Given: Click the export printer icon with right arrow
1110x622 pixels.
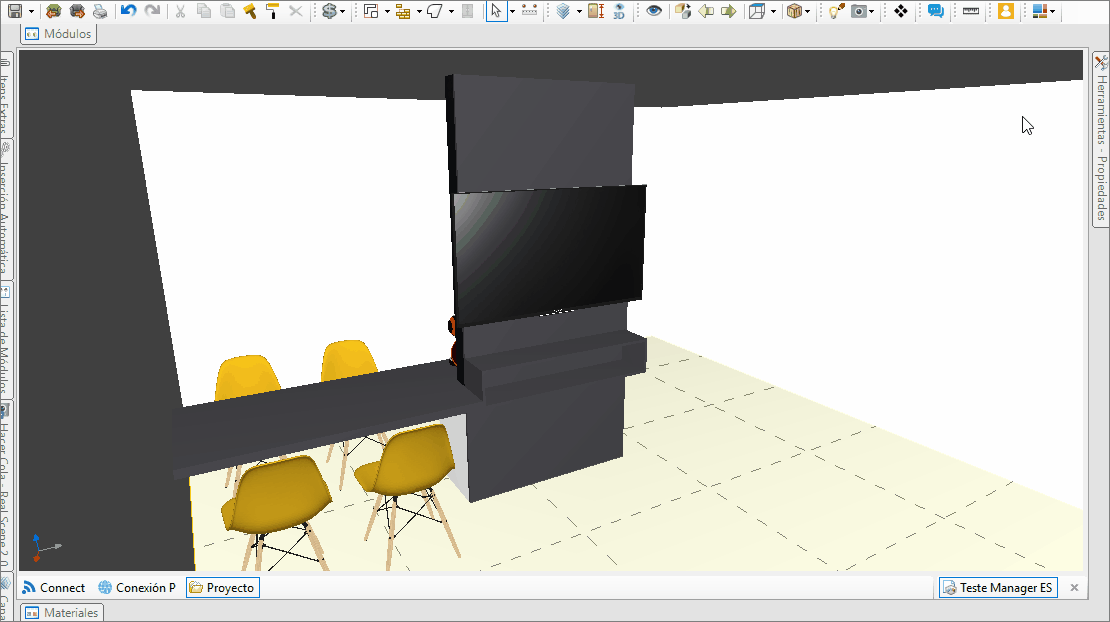Looking at the screenshot, I should click(77, 11).
